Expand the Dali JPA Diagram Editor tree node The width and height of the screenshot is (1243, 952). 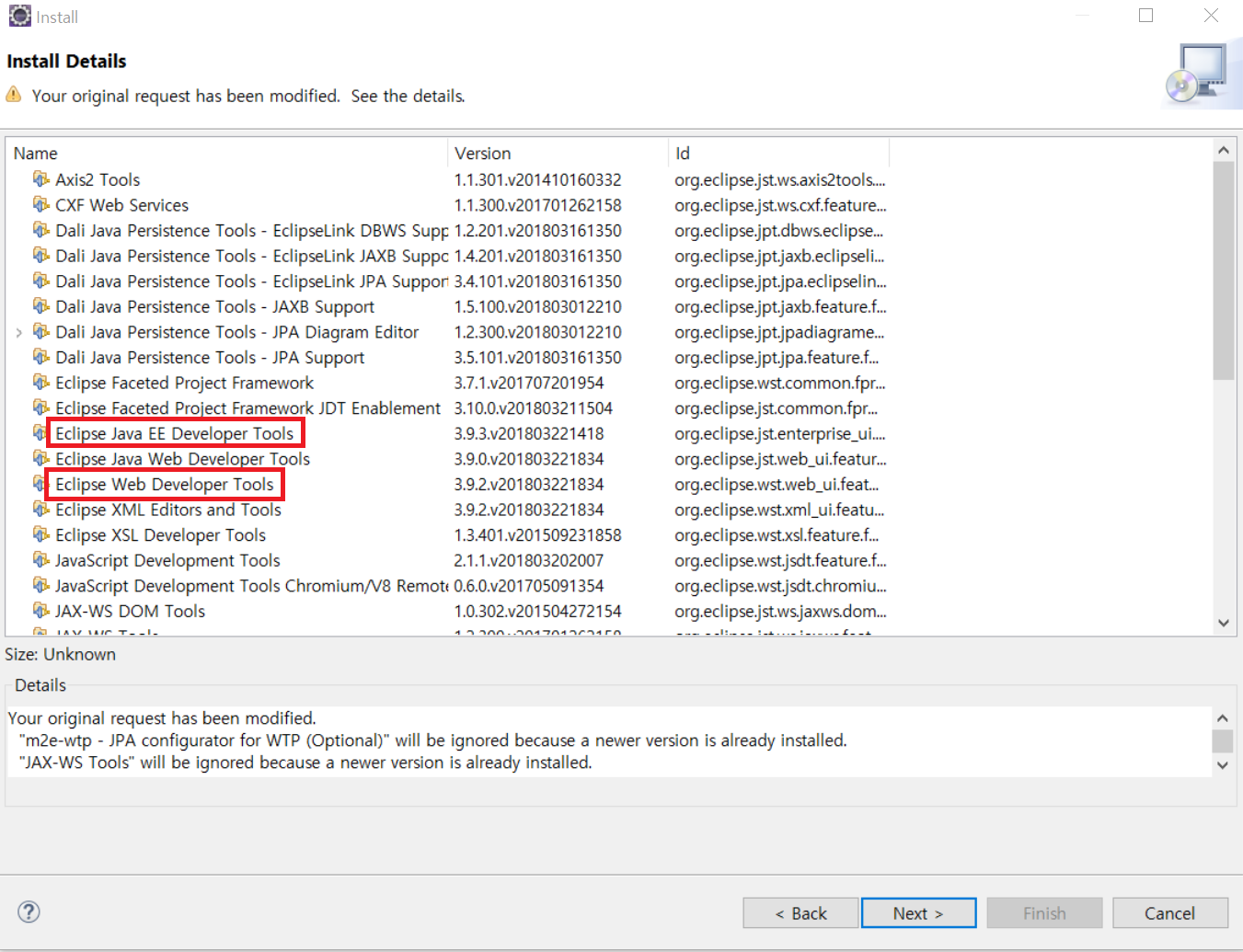coord(19,332)
